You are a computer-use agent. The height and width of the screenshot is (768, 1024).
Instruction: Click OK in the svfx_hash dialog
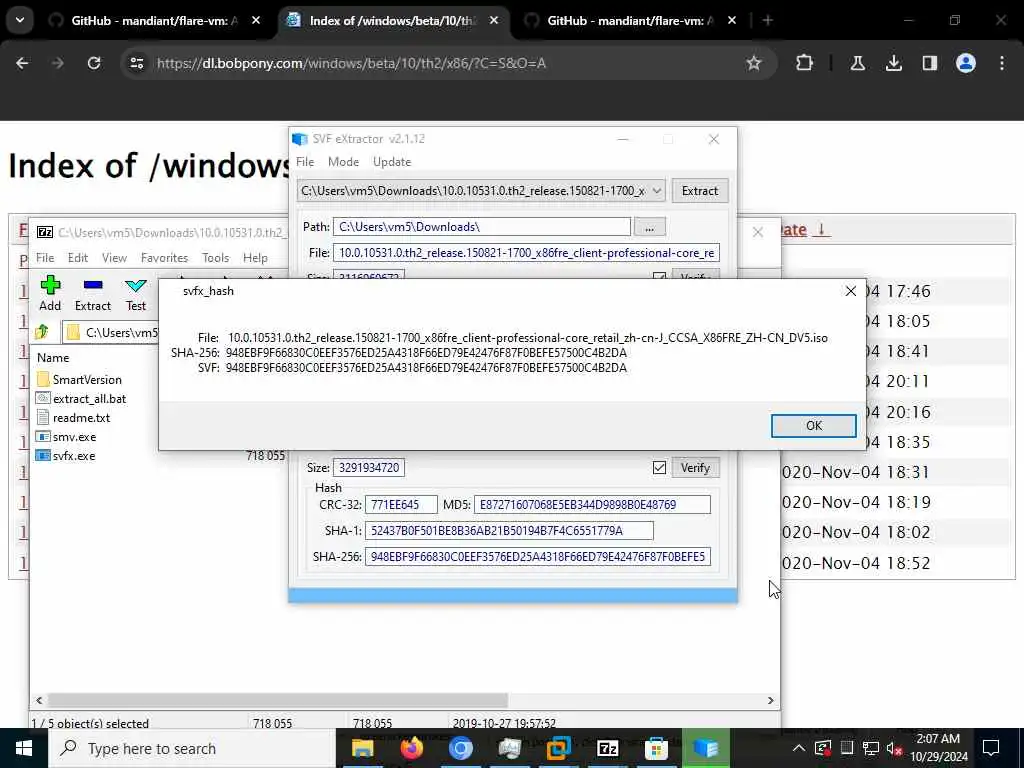tap(813, 426)
